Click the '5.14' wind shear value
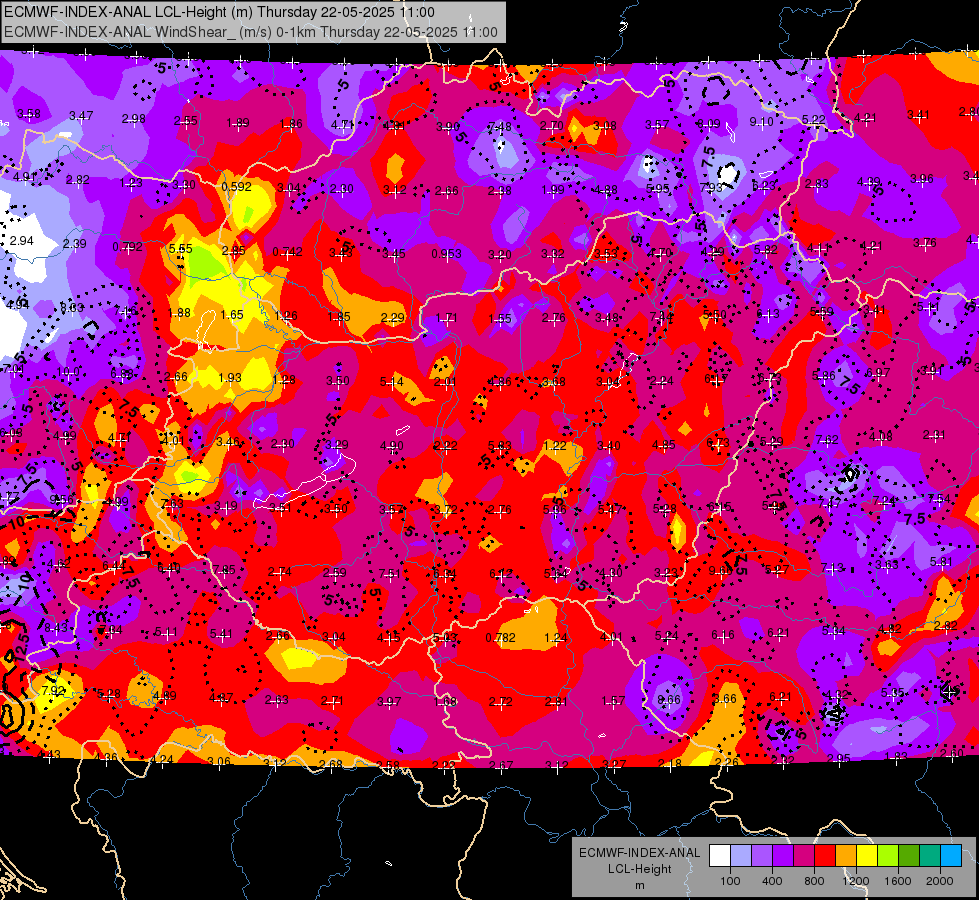The image size is (979, 900). 391,382
